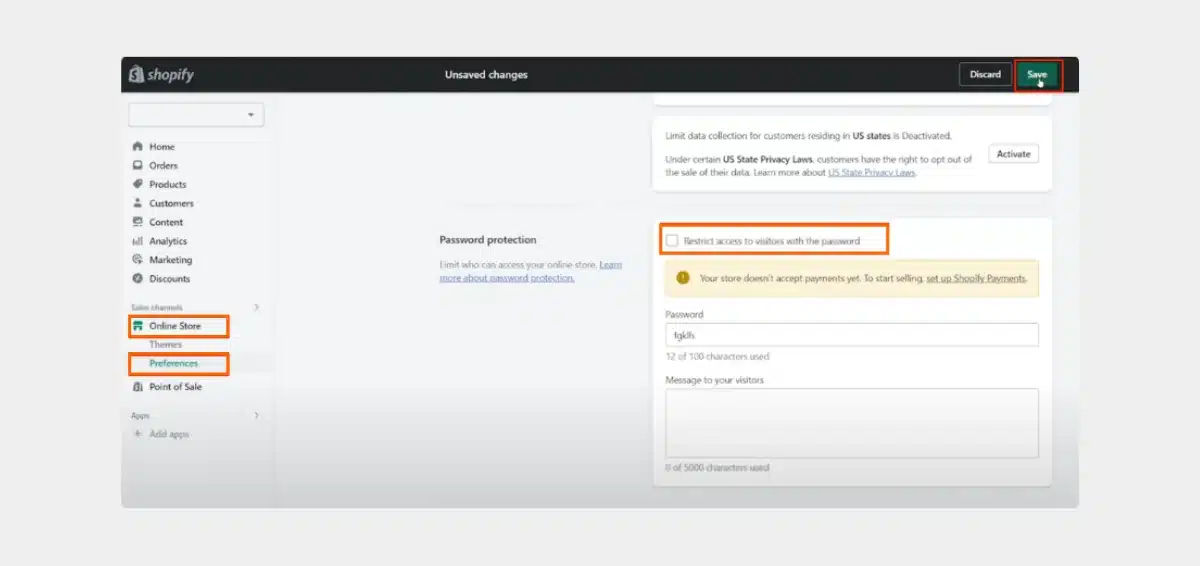Viewport: 1200px width, 566px height.
Task: Open the store selector dropdown
Action: [196, 115]
